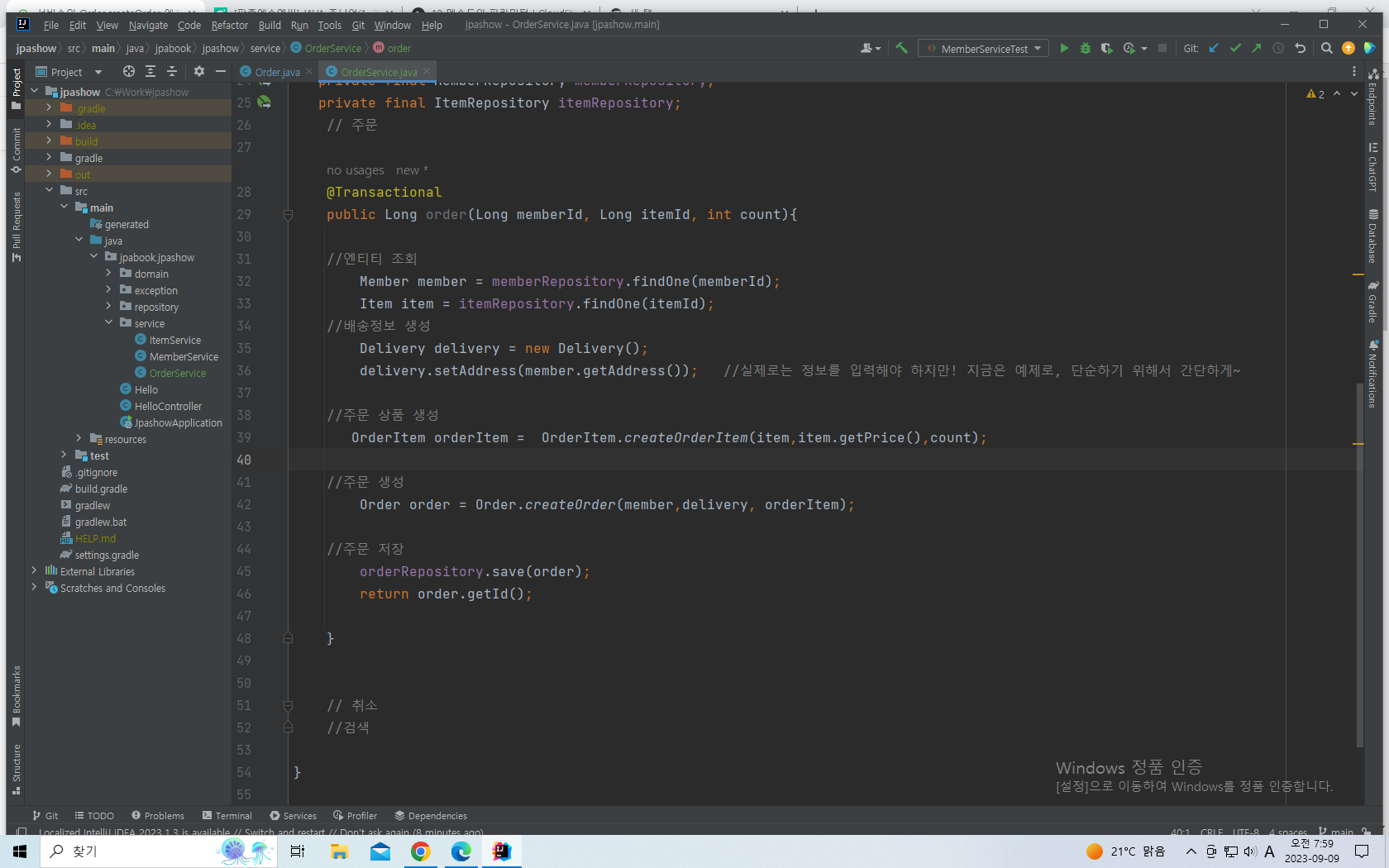Open Terminal tool window tab
This screenshot has width=1389, height=868.
[227, 816]
